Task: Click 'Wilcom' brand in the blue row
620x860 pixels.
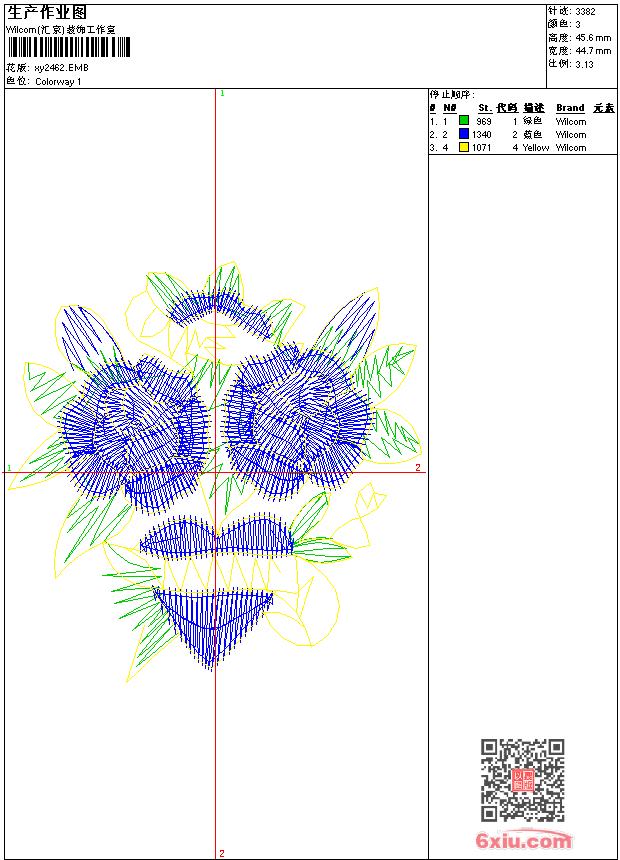Action: click(x=571, y=134)
